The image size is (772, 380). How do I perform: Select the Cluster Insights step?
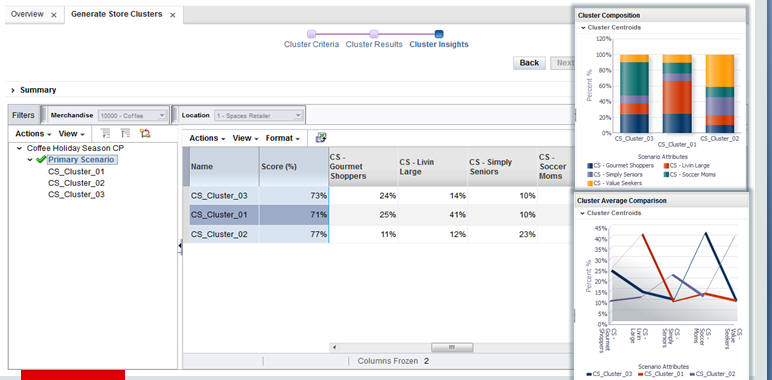tap(439, 44)
